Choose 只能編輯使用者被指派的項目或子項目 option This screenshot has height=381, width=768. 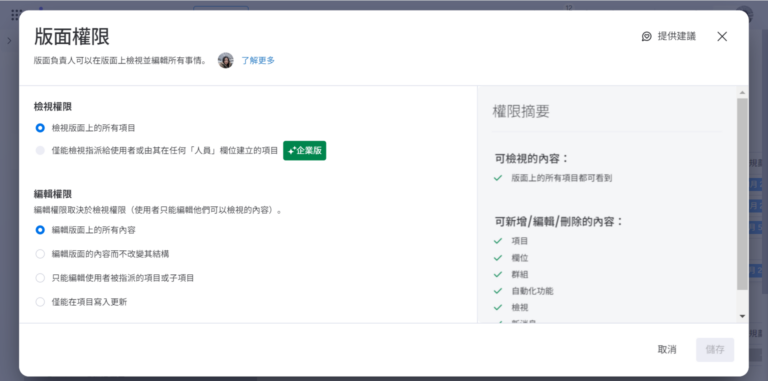(x=40, y=278)
